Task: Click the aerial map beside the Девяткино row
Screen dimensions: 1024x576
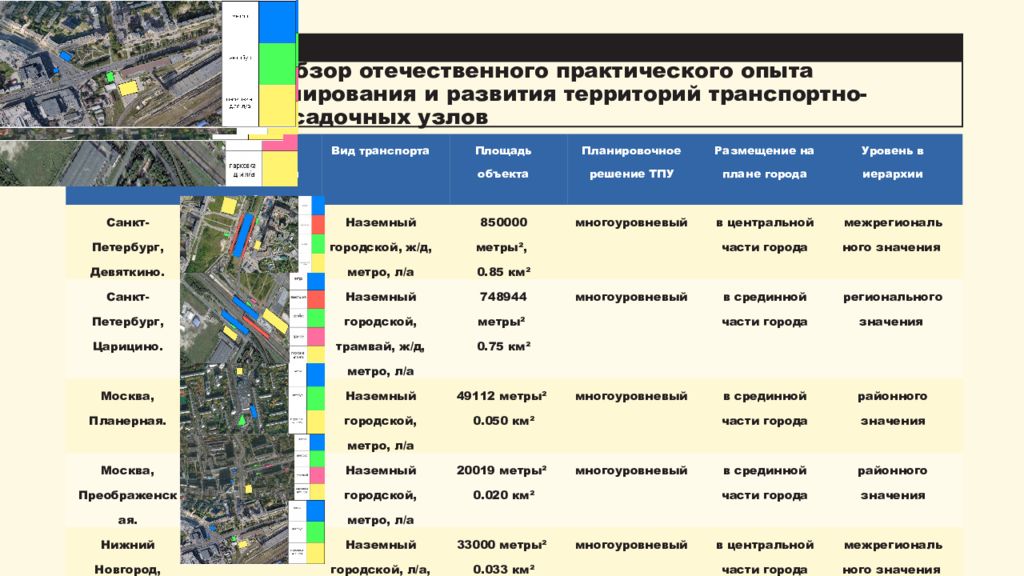Action: 252,235
